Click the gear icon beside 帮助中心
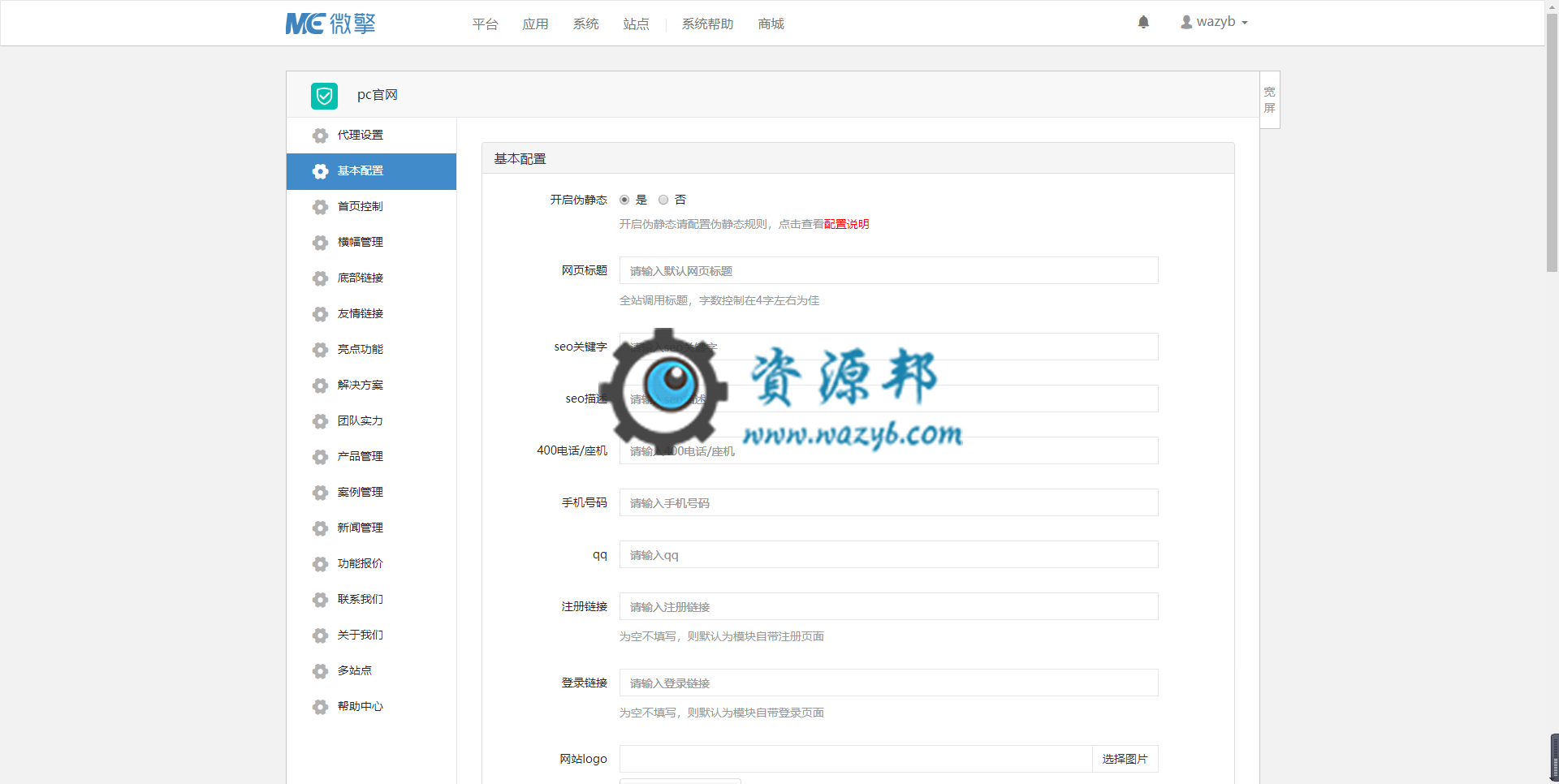This screenshot has width=1559, height=784. 321,707
